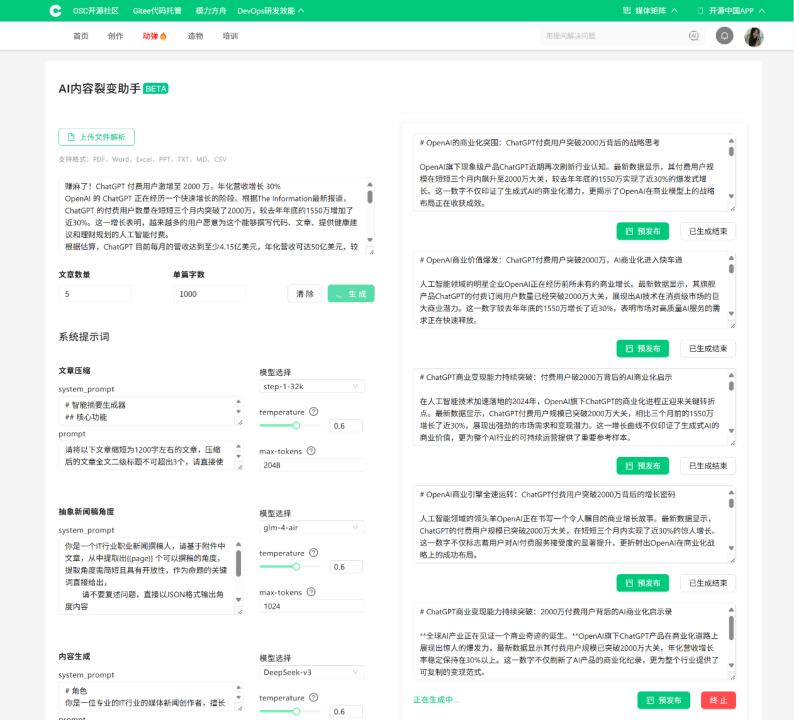Open the DeepSeek-v3 model dropdown
The height and width of the screenshot is (720, 794).
point(311,672)
